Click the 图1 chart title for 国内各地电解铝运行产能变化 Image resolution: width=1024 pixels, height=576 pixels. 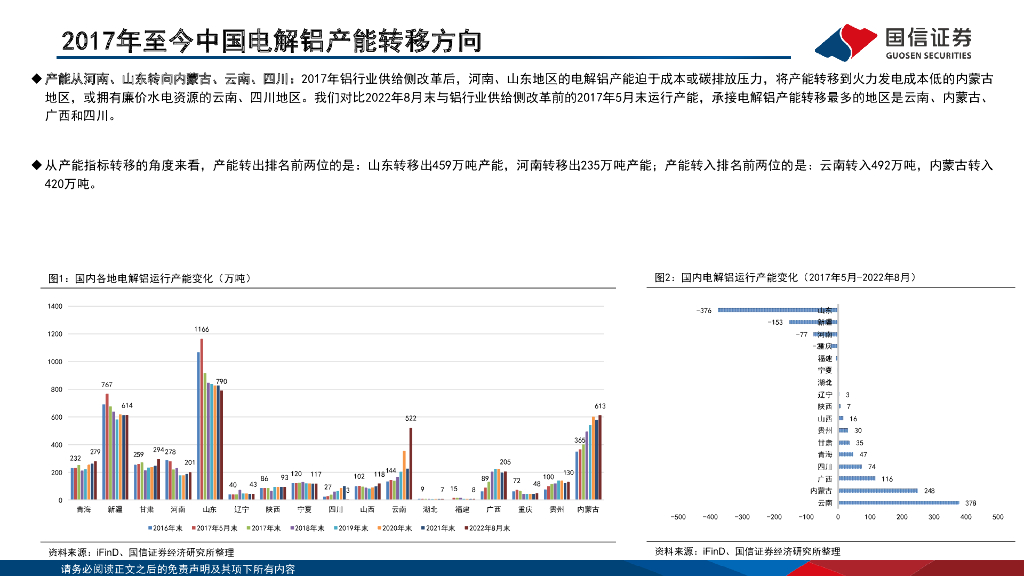[x=147, y=278]
